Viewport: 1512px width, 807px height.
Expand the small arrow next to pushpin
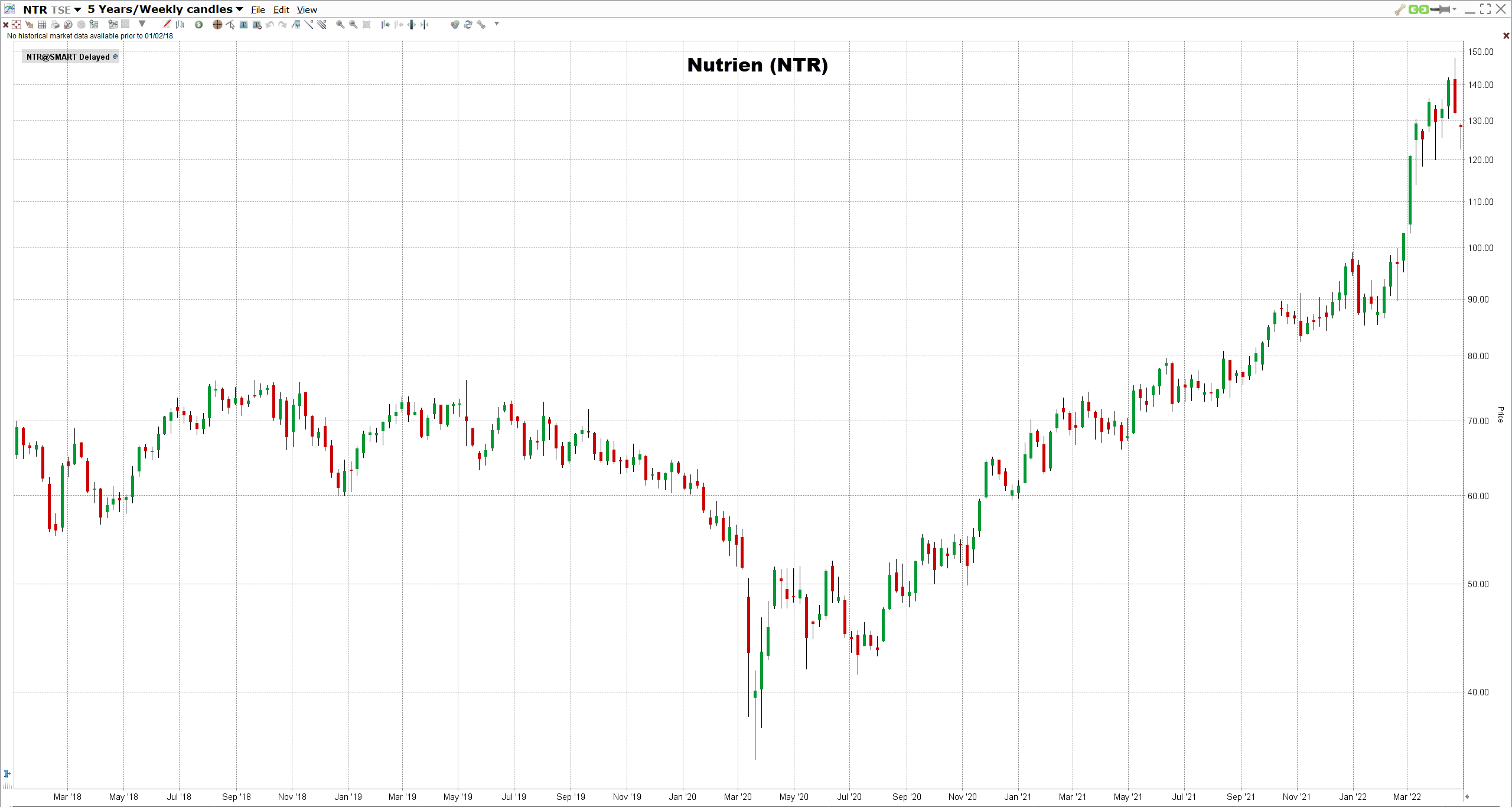click(x=1454, y=9)
